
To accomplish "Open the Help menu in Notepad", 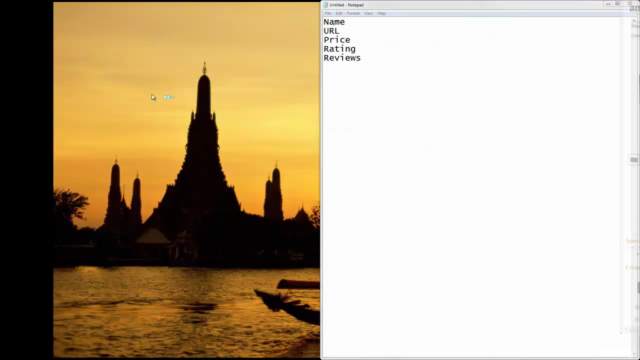I will pyautogui.click(x=381, y=13).
